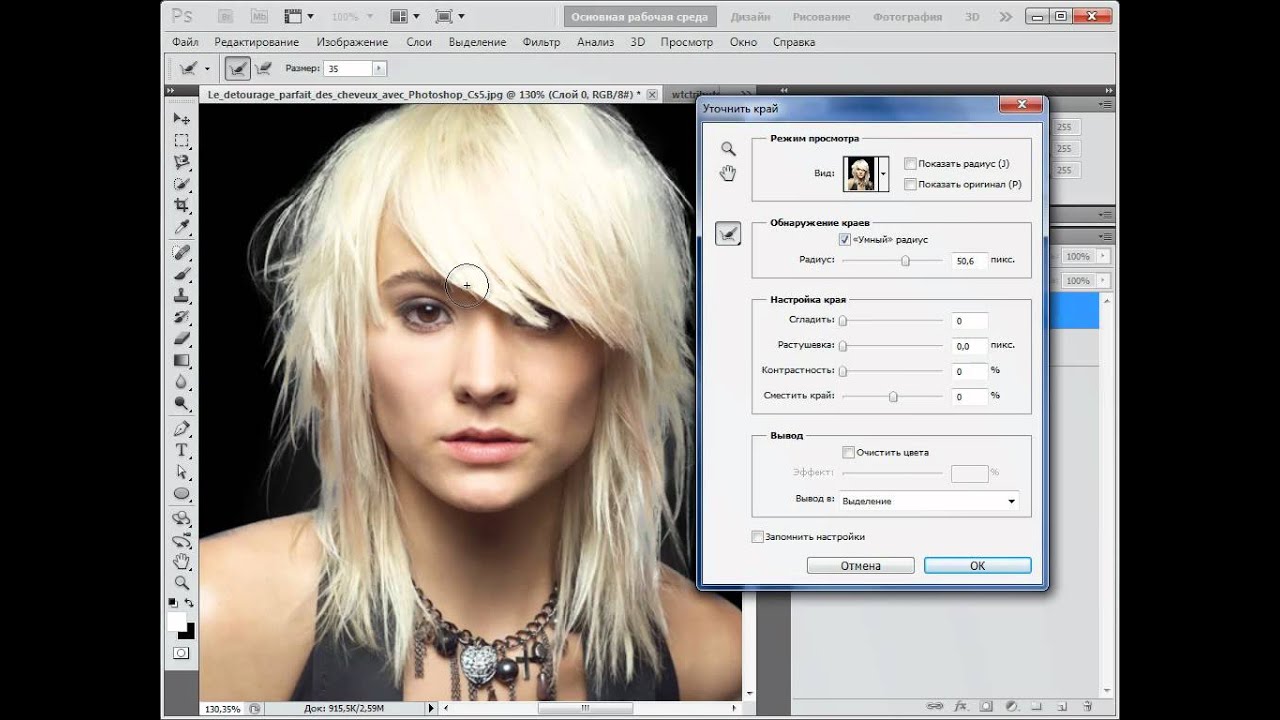Viewport: 1280px width, 720px height.
Task: Select the Gradient tool
Action: point(182,359)
